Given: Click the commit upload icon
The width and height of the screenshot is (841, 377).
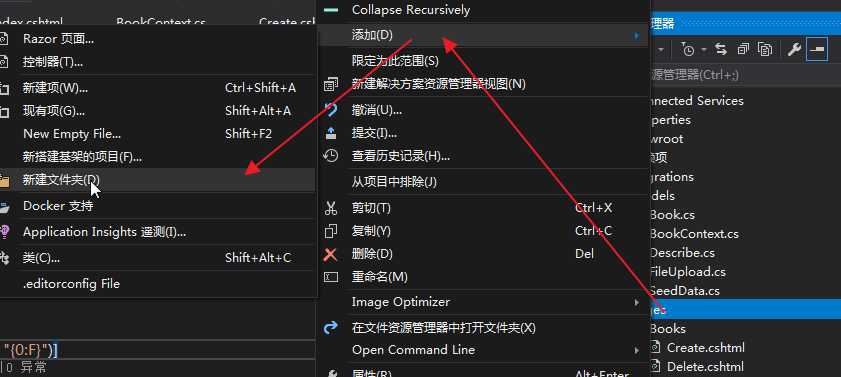Looking at the screenshot, I should (x=331, y=133).
